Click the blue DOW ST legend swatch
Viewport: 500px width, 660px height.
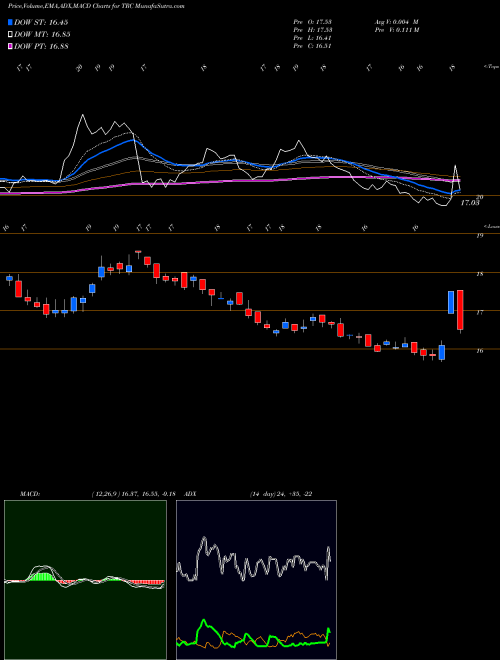click(x=10, y=22)
